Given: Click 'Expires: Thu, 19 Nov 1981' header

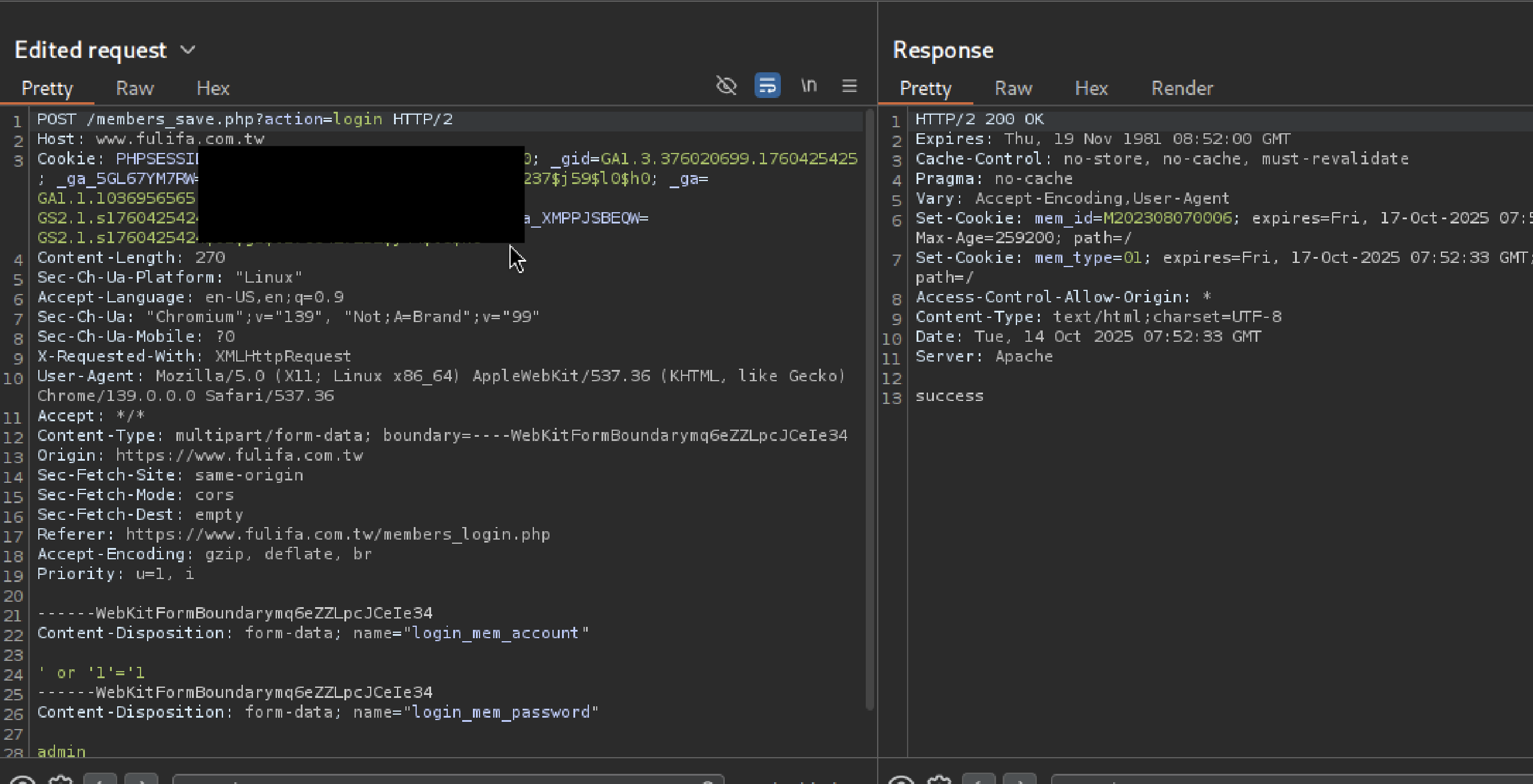Looking at the screenshot, I should click(1103, 139).
